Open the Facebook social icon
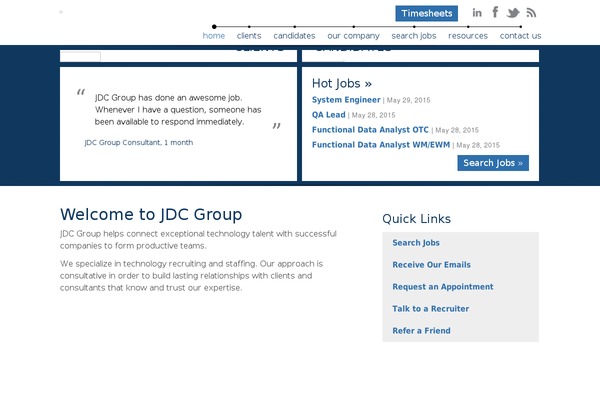This screenshot has height=400, width=600. click(495, 12)
